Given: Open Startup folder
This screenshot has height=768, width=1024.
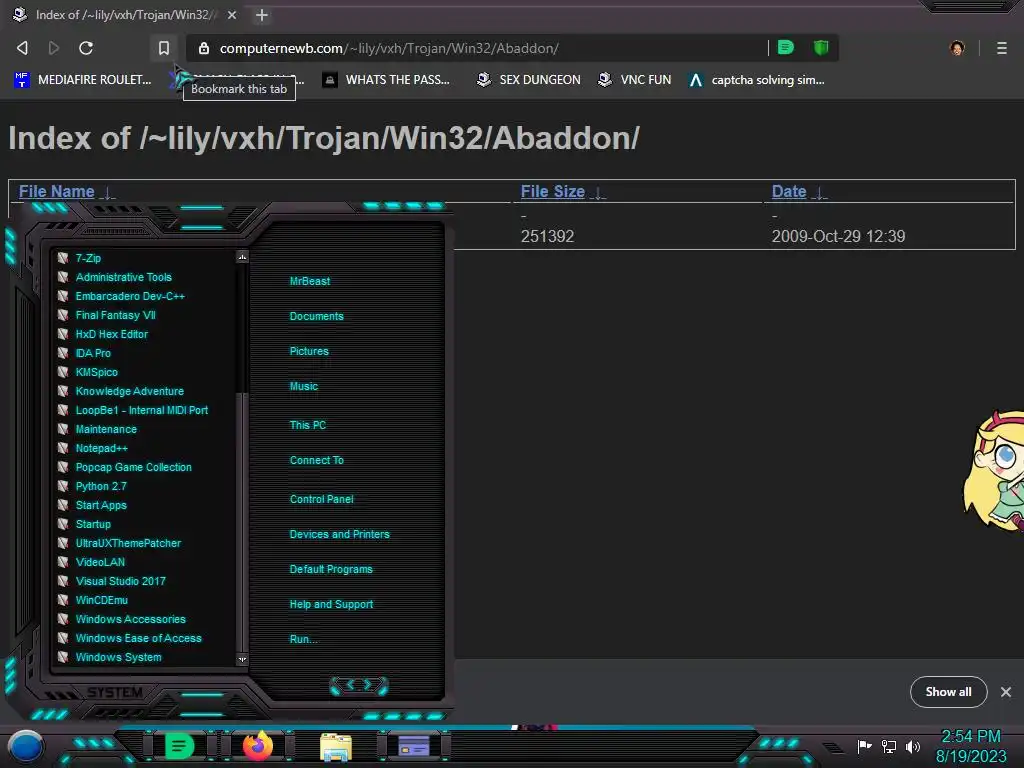Looking at the screenshot, I should click(x=93, y=523).
